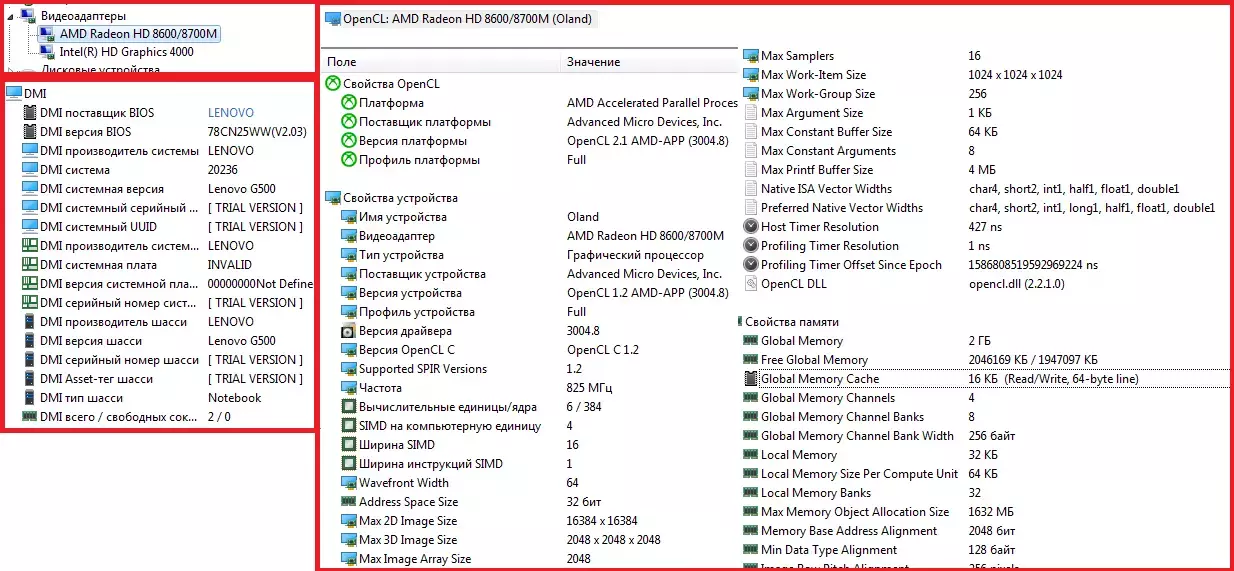Click the icon beside DMI система

29,170
